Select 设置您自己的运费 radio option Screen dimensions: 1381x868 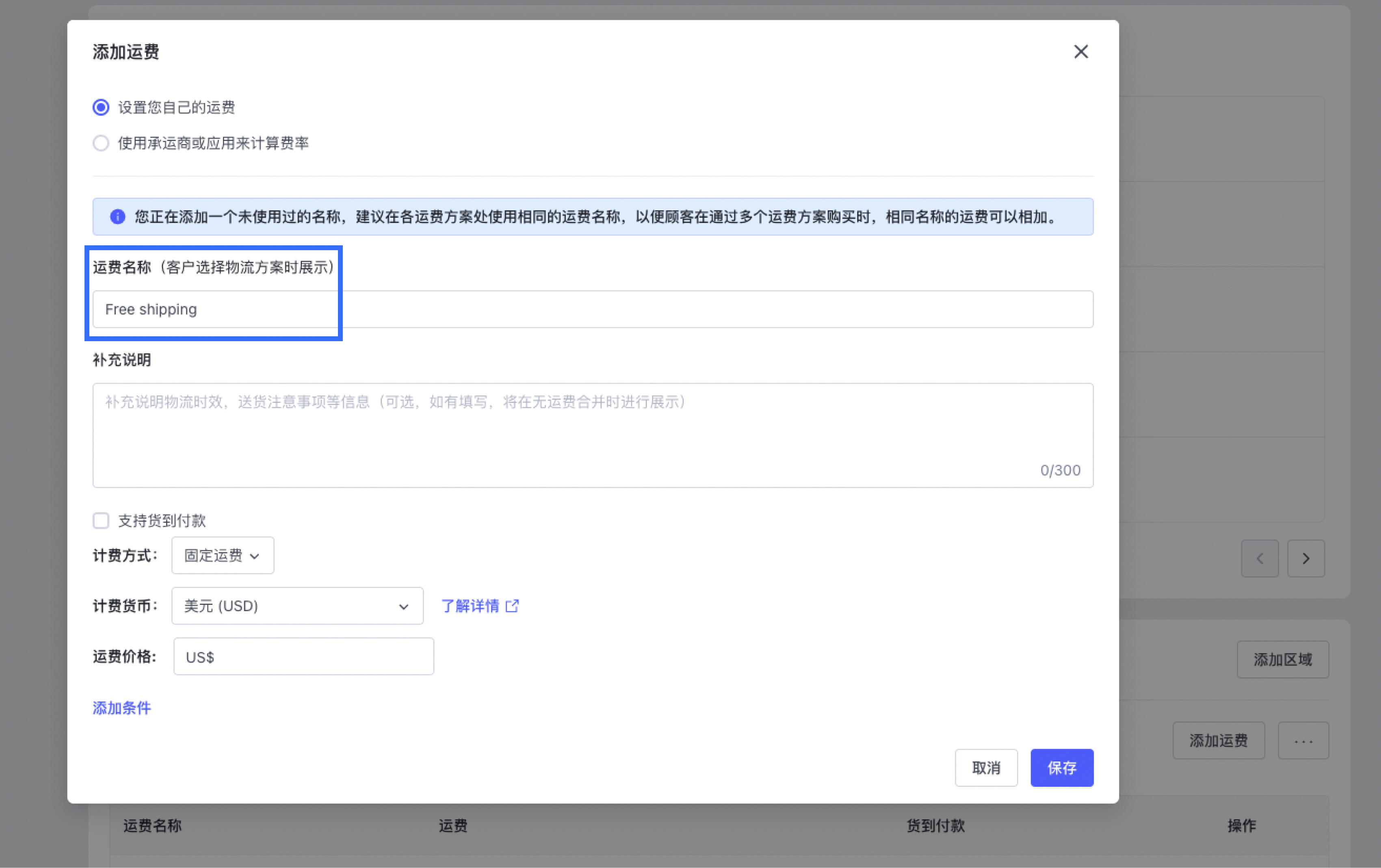(101, 107)
